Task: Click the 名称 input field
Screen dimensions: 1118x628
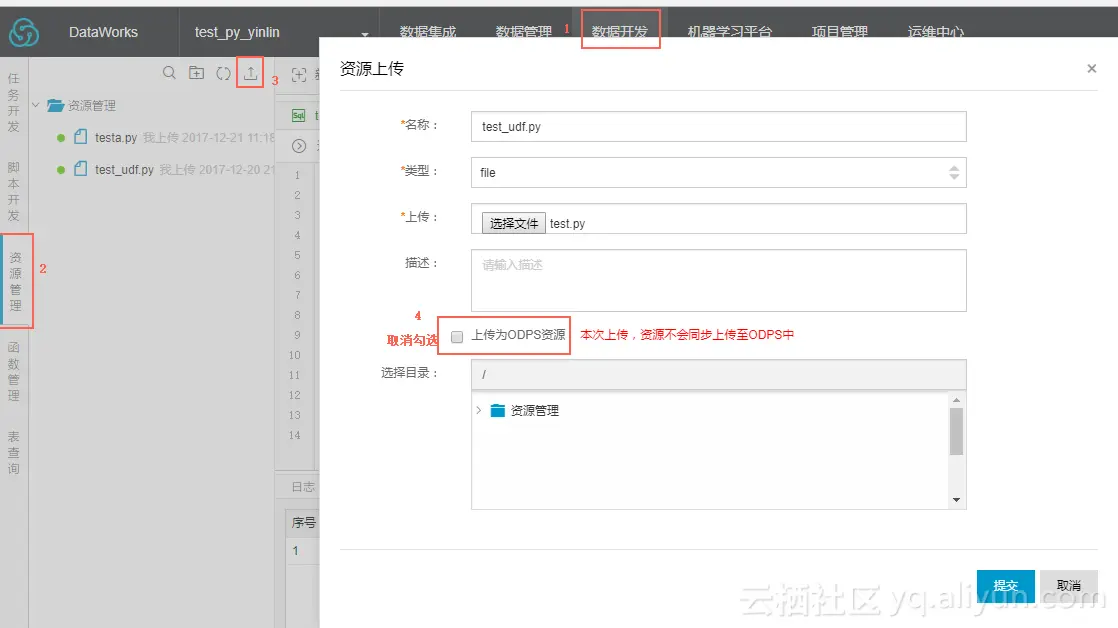Action: point(718,126)
